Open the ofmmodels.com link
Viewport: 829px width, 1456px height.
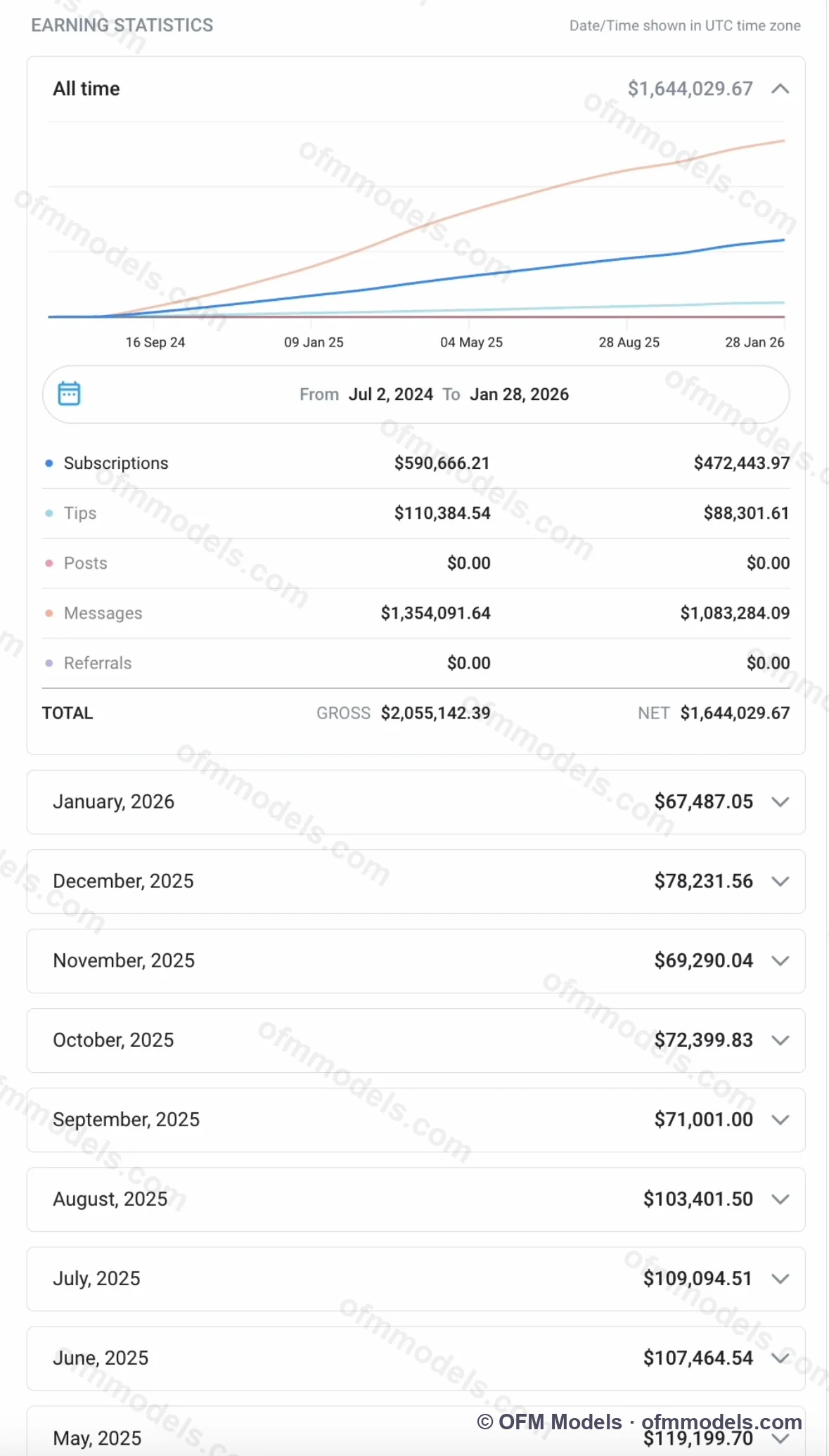pos(721,1422)
